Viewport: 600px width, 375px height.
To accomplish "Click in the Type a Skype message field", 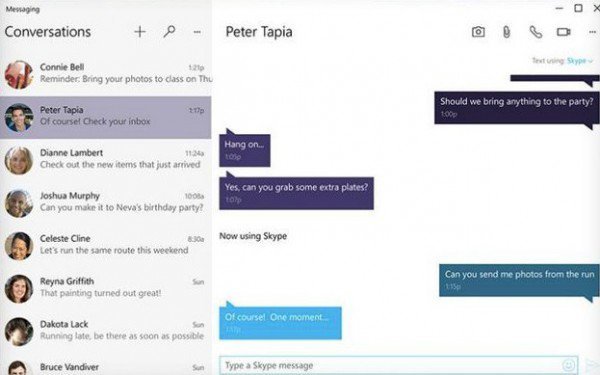I will pos(399,365).
